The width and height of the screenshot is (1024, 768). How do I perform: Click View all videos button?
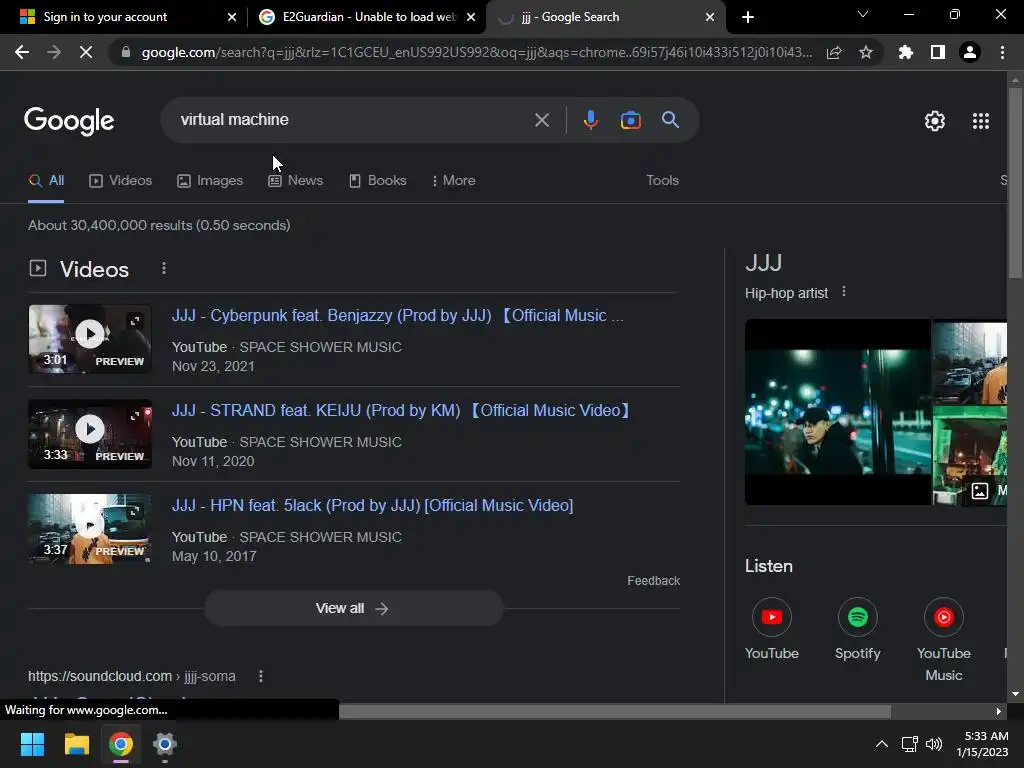click(353, 609)
